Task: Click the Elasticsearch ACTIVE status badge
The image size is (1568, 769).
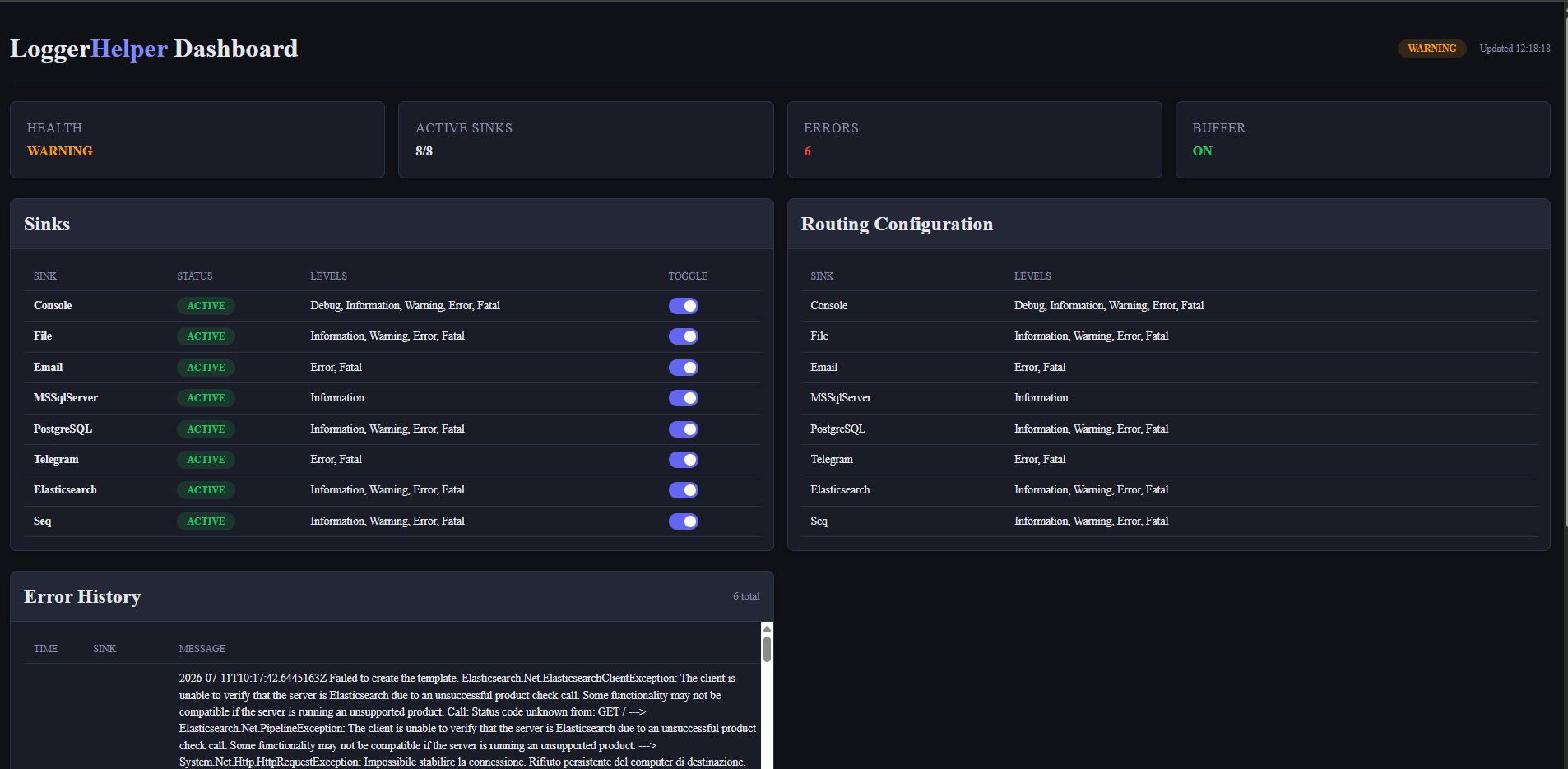Action: (206, 490)
